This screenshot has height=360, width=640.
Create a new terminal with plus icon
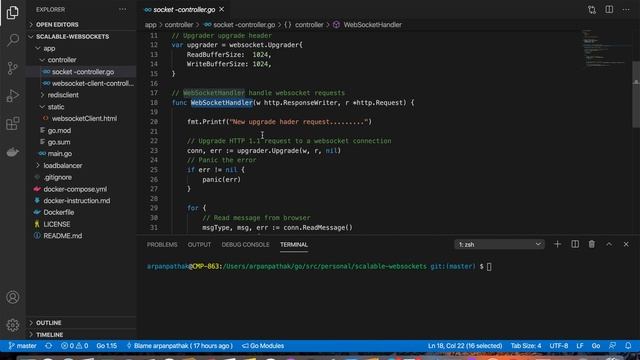[x=558, y=244]
